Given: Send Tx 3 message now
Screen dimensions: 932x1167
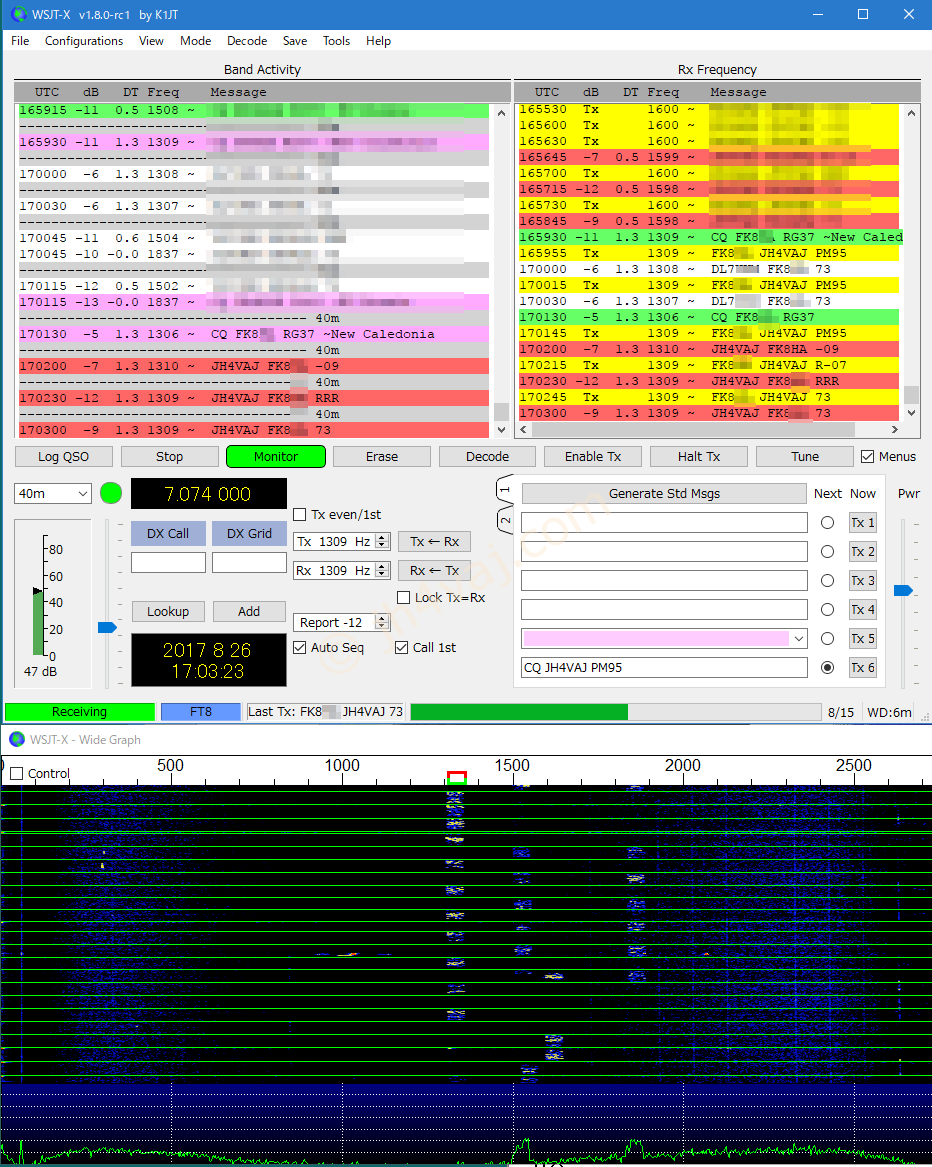Looking at the screenshot, I should 863,581.
